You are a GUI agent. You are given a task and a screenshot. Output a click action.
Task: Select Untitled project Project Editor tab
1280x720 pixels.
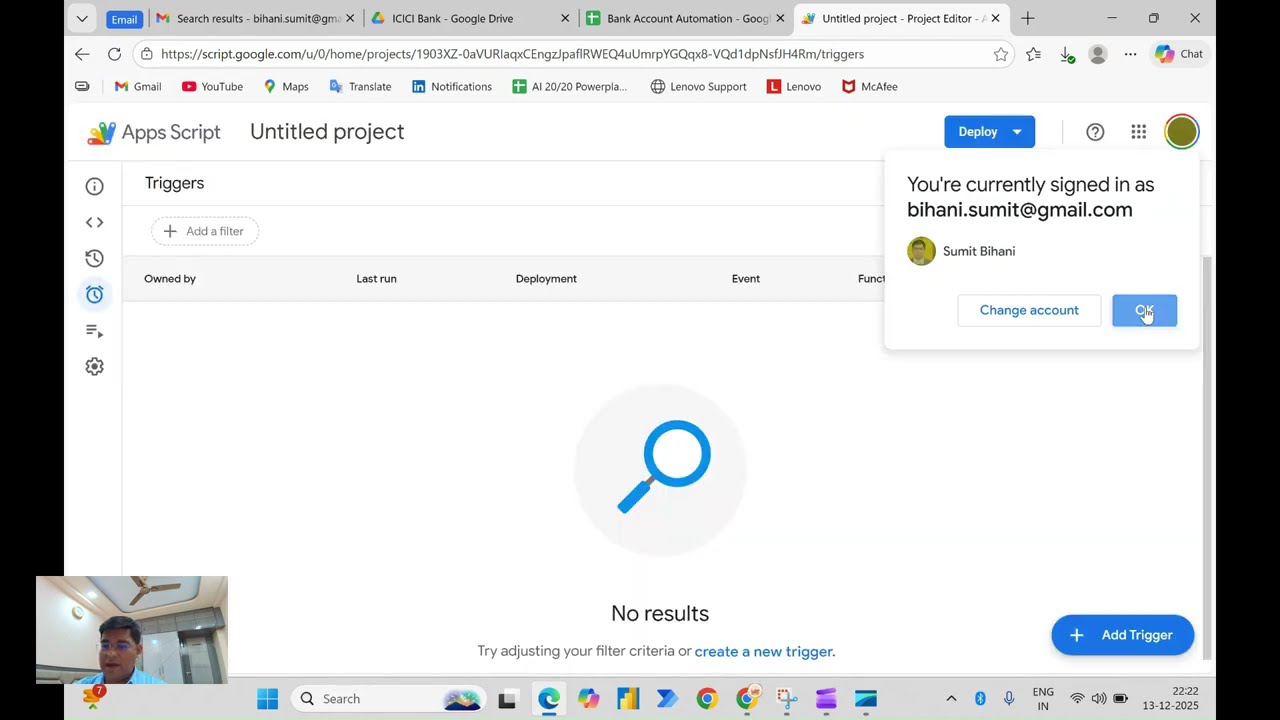[x=900, y=19]
